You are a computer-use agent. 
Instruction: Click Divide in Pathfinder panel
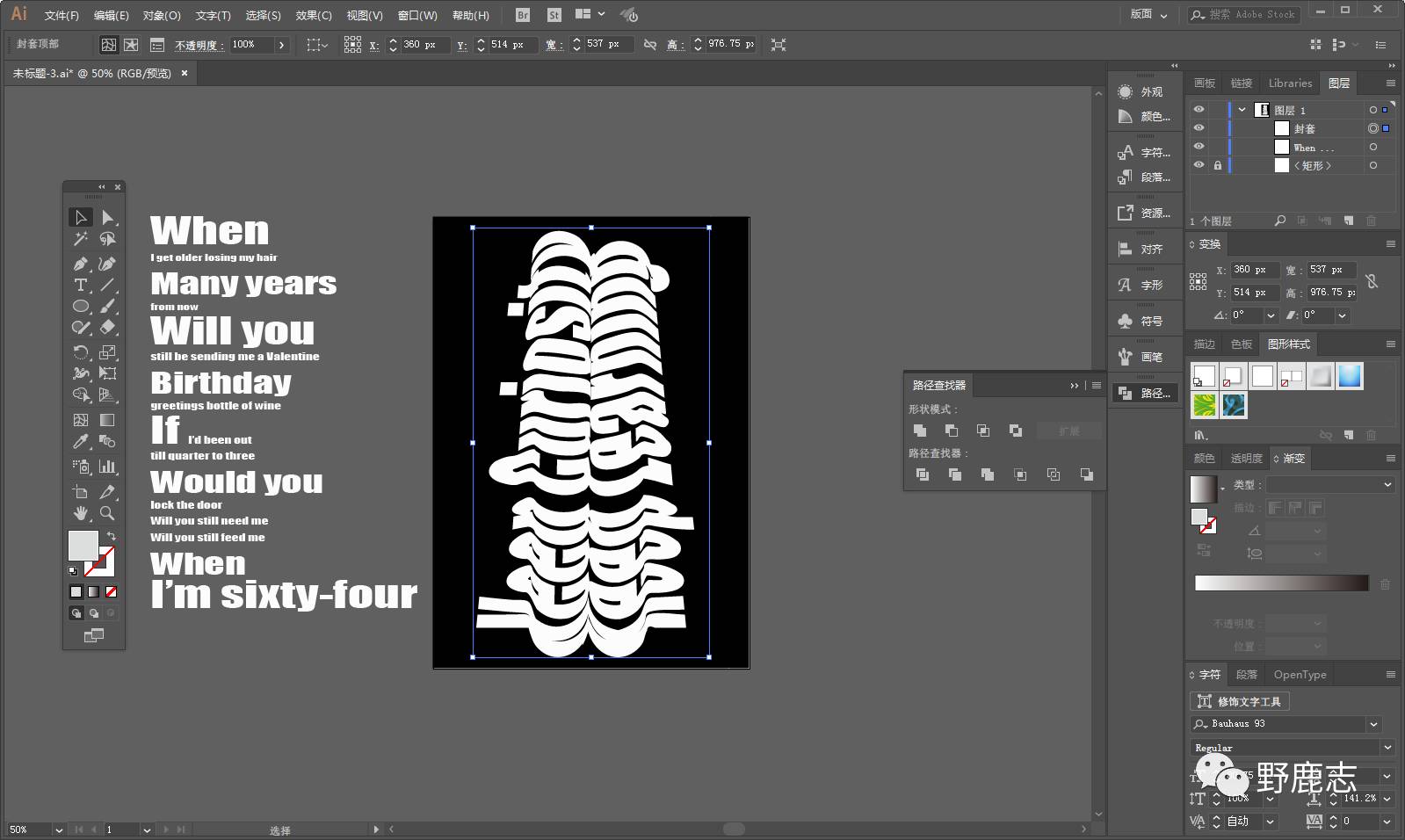923,474
